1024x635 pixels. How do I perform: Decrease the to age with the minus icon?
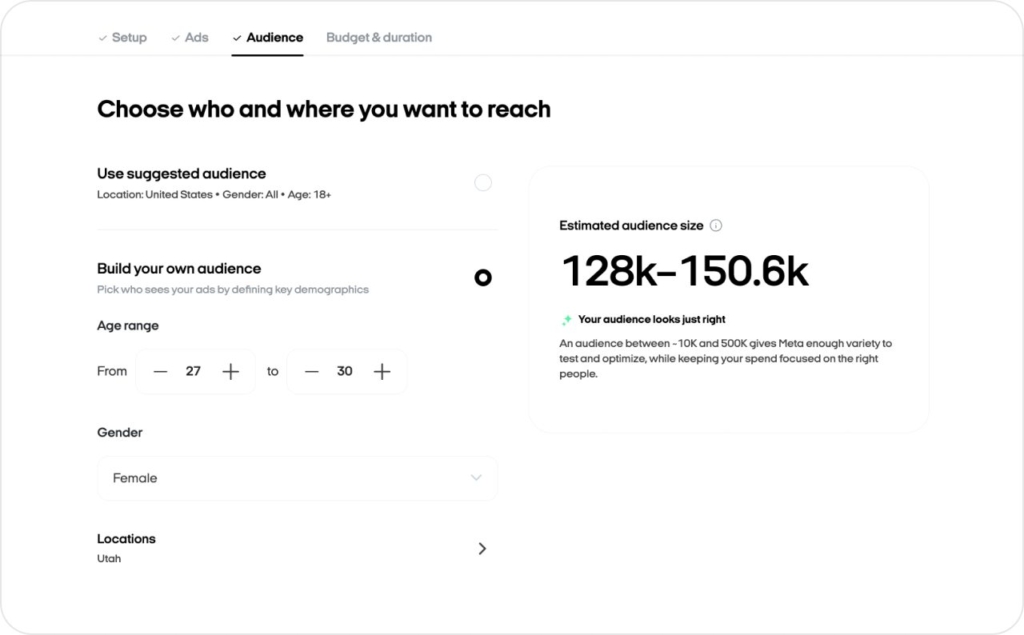click(x=311, y=371)
